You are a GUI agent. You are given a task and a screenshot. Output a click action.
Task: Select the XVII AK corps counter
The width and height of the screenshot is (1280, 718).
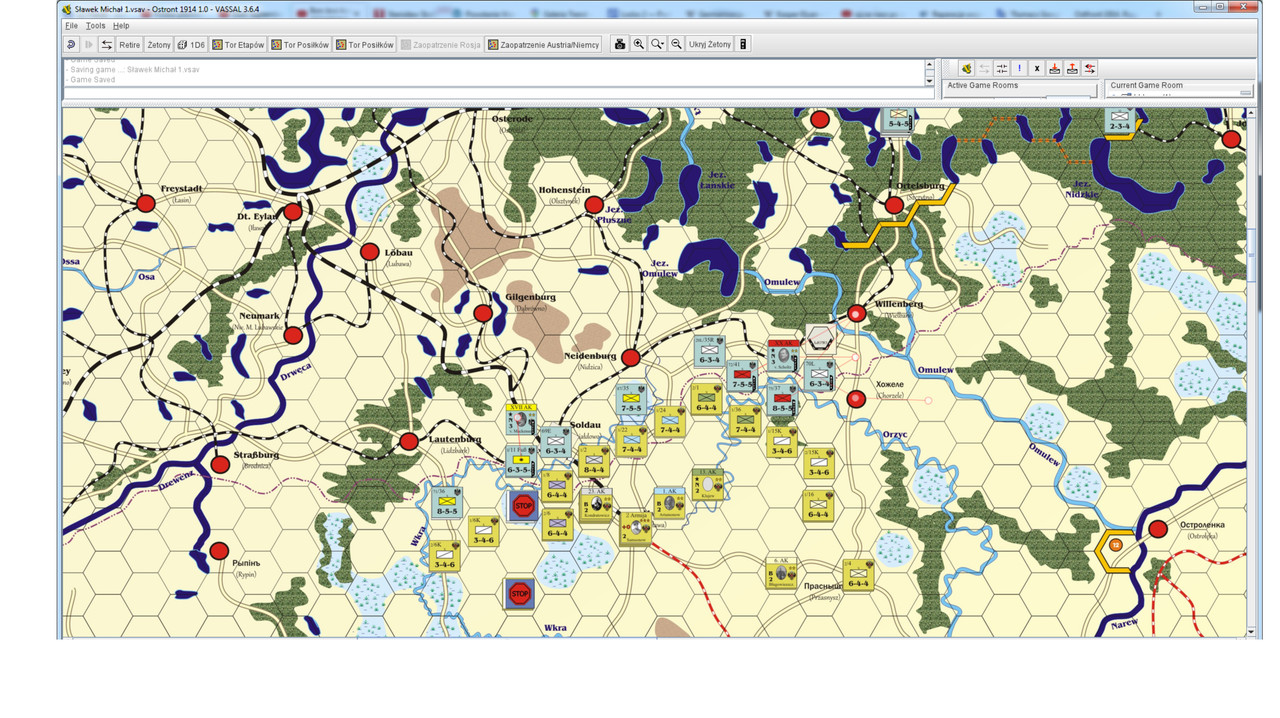click(x=521, y=421)
